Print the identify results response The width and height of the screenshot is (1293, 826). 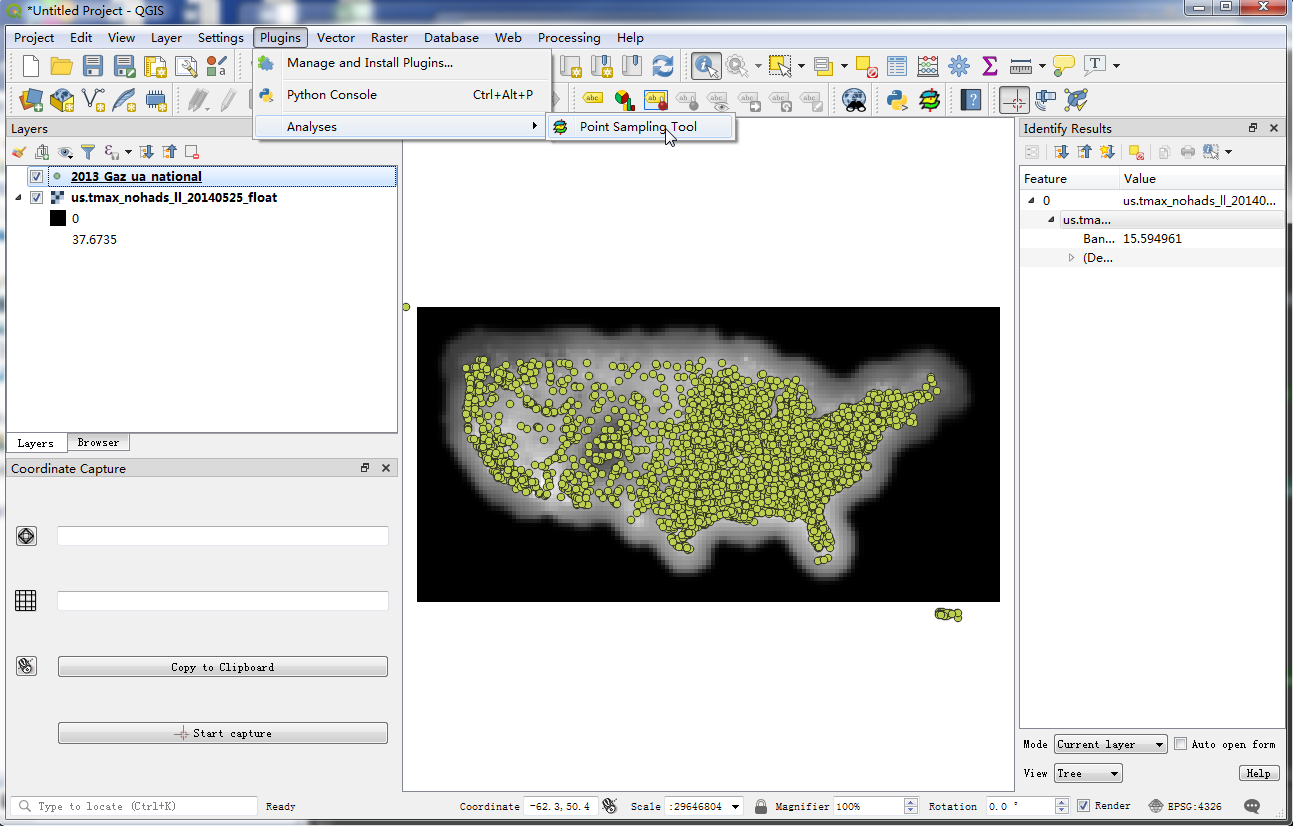pos(1187,152)
